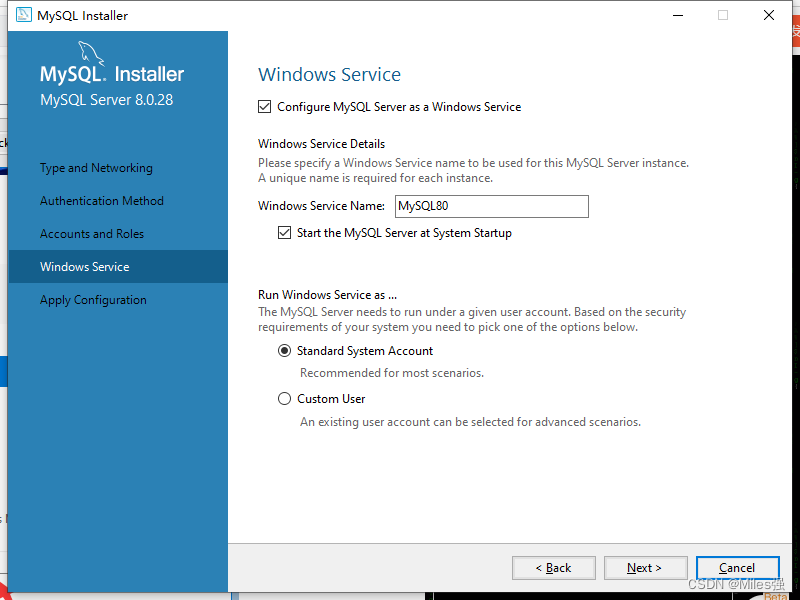Click the MySQL dolphin logo in sidebar
This screenshot has width=800, height=600.
91,54
